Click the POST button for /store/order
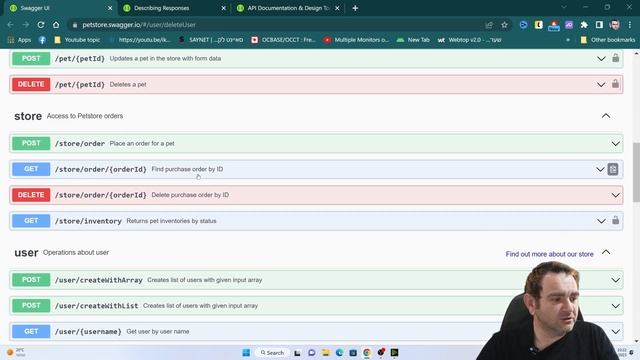Screen dimensions: 640x360 pyautogui.click(x=31, y=143)
